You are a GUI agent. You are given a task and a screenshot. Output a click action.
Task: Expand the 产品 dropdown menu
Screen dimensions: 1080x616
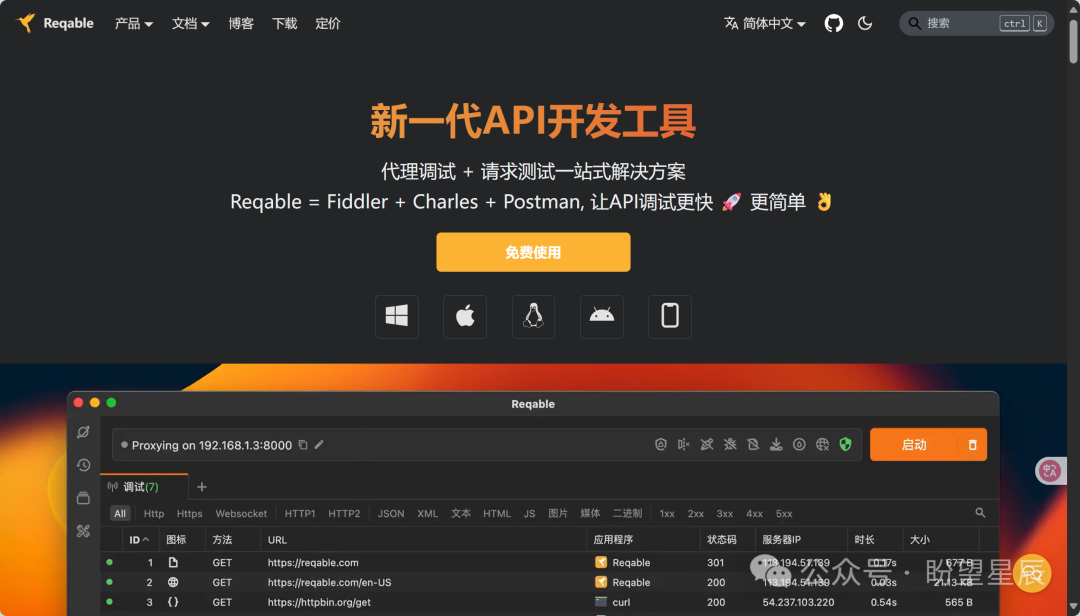coord(133,23)
